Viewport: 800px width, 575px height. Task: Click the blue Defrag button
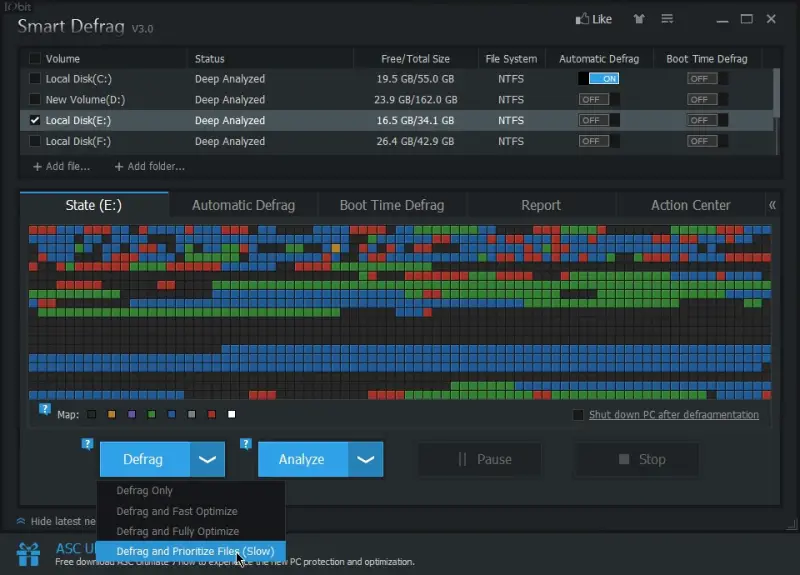pos(145,459)
